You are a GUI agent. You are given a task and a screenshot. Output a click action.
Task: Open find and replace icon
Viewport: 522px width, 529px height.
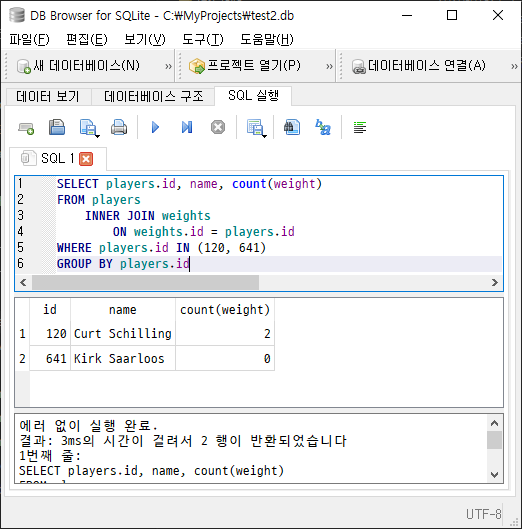click(x=323, y=128)
